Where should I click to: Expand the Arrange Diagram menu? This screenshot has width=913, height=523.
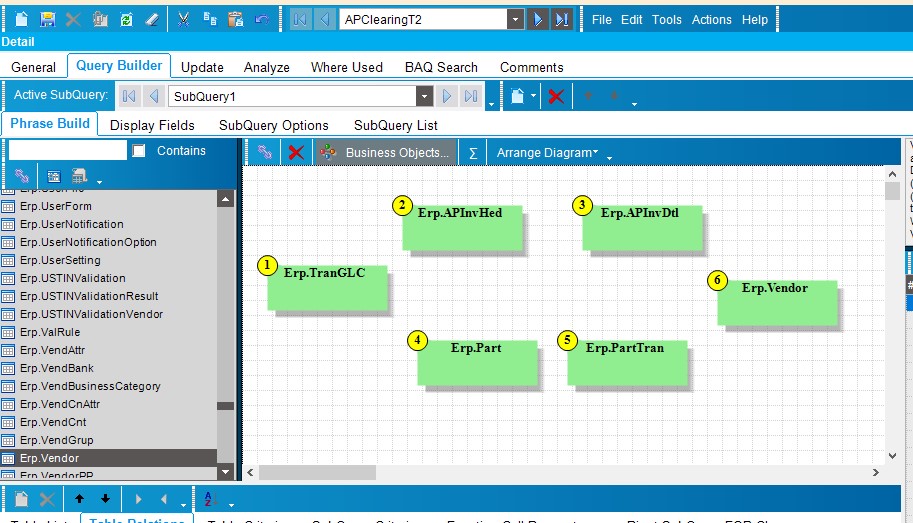(x=547, y=153)
